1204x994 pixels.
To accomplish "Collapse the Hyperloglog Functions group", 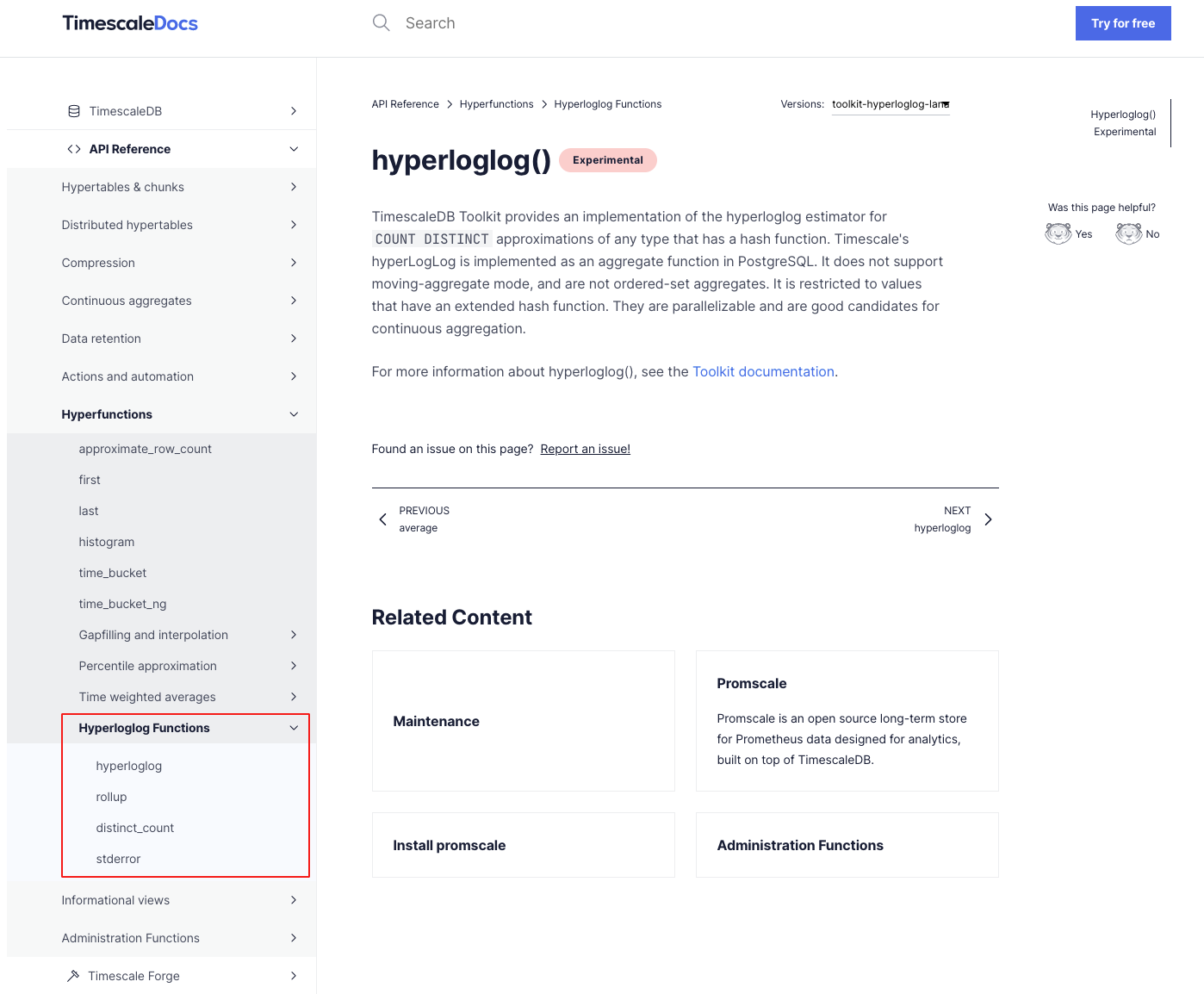I will tap(294, 728).
